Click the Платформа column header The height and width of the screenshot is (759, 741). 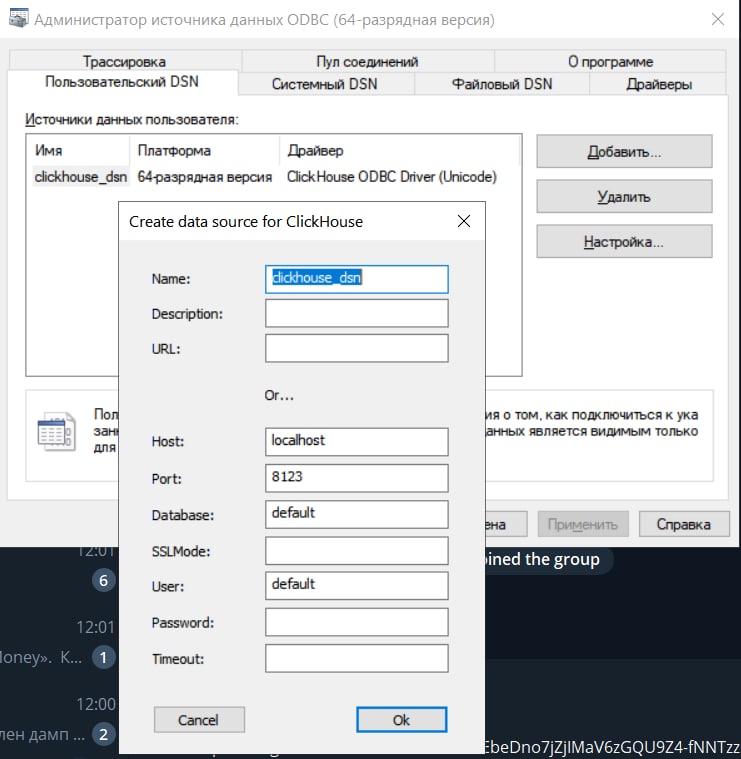(204, 151)
